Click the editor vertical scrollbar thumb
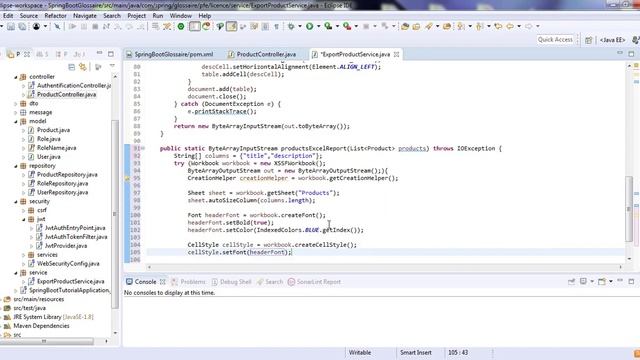 [629, 209]
